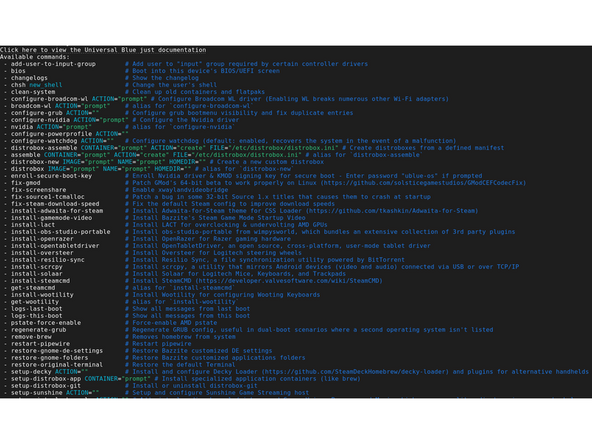Select the remove-brew command
Screen dimensions: 592x444
click(31, 336)
